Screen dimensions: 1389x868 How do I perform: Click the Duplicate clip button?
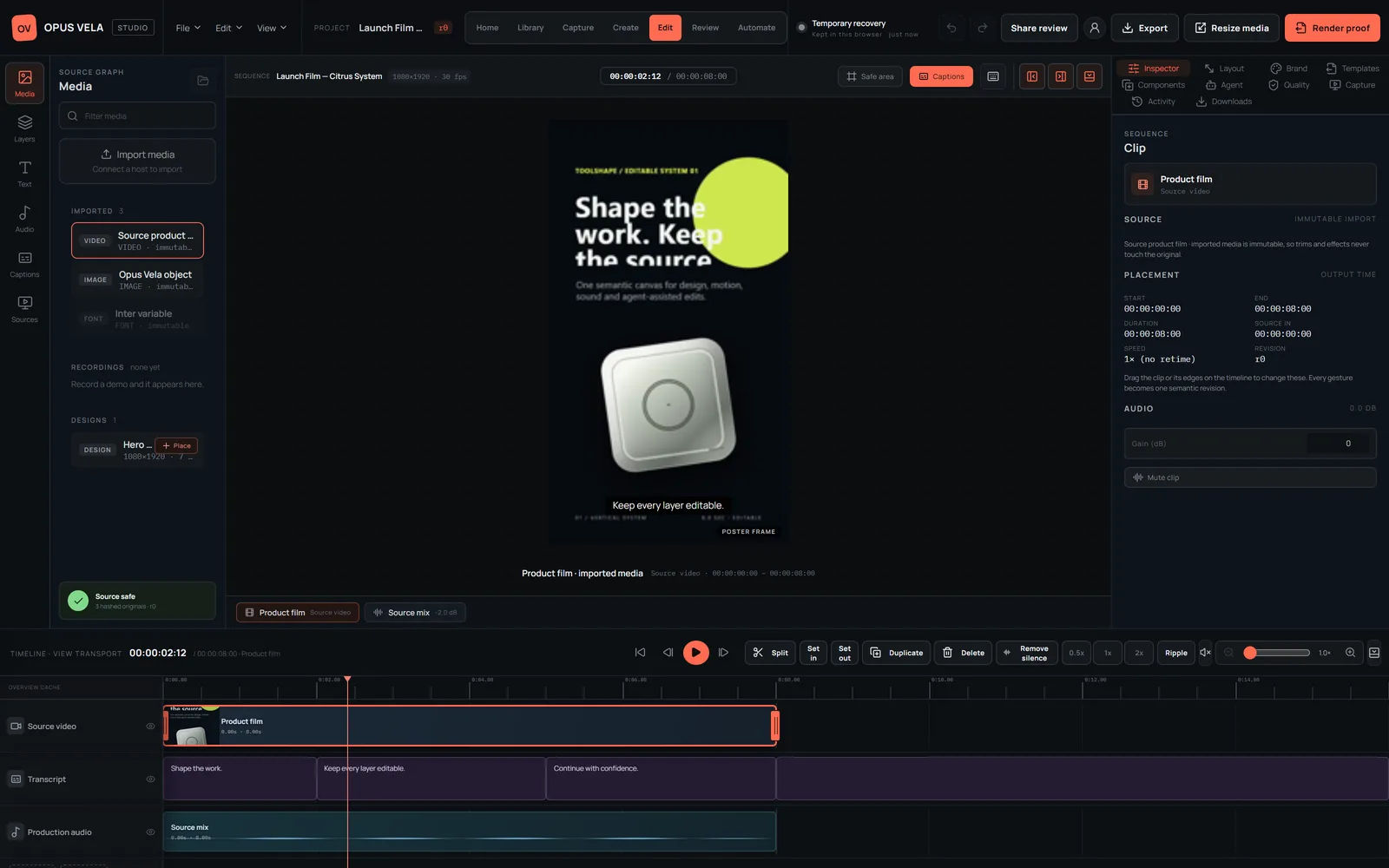[897, 653]
